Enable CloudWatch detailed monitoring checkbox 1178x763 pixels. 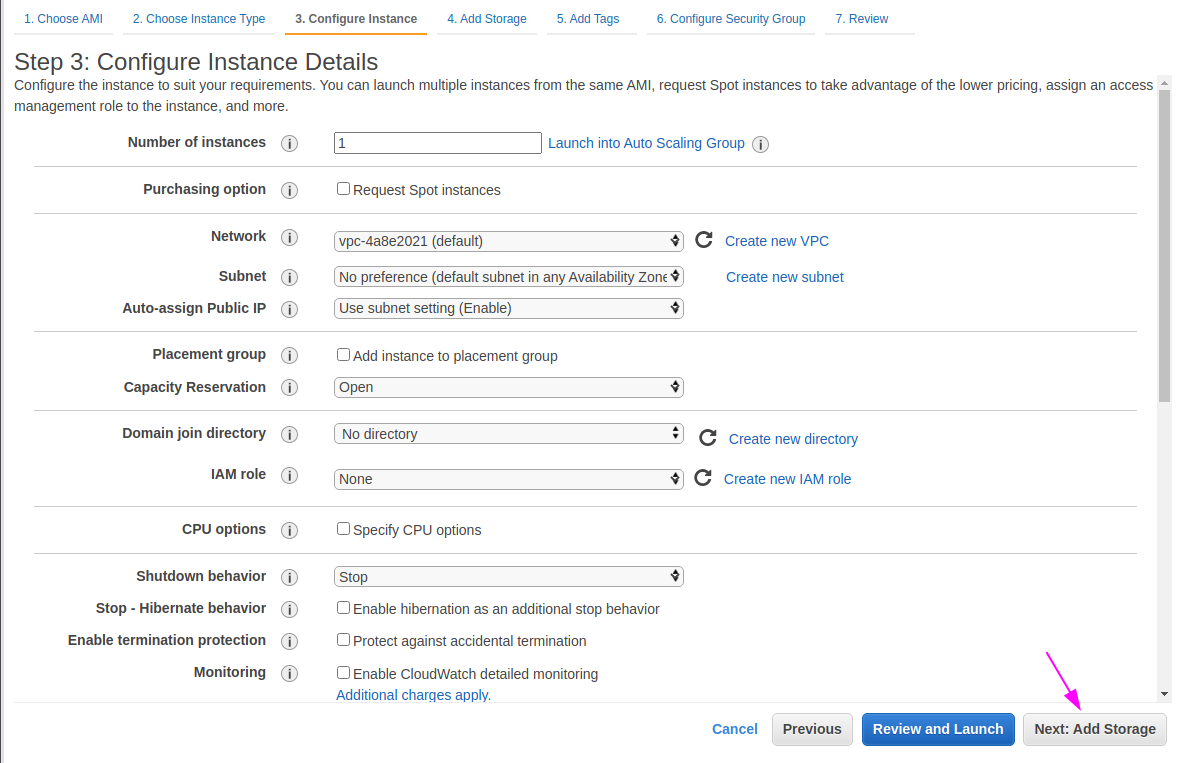coord(343,673)
